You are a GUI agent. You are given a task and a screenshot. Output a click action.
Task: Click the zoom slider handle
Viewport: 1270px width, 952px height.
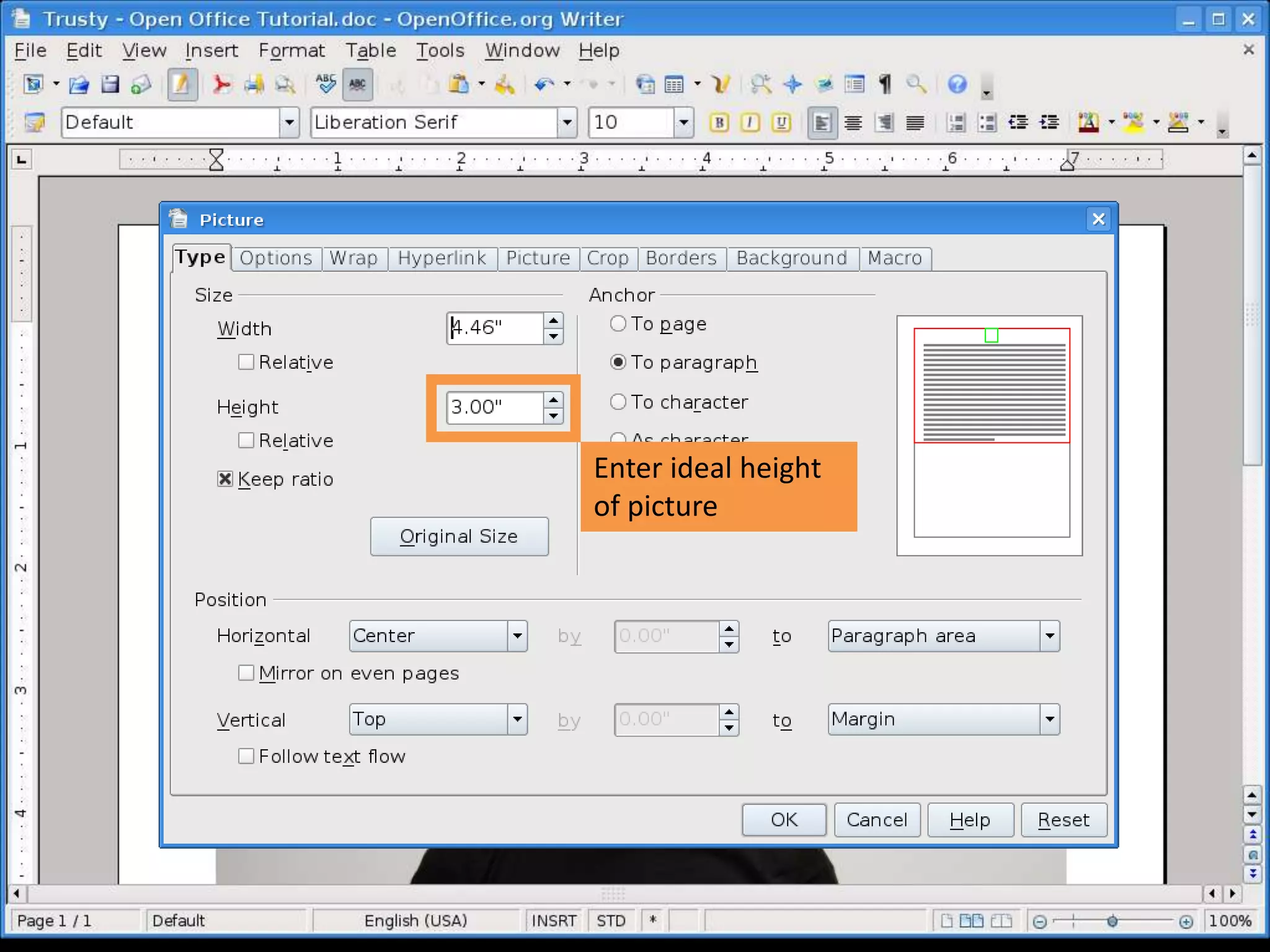click(1112, 922)
